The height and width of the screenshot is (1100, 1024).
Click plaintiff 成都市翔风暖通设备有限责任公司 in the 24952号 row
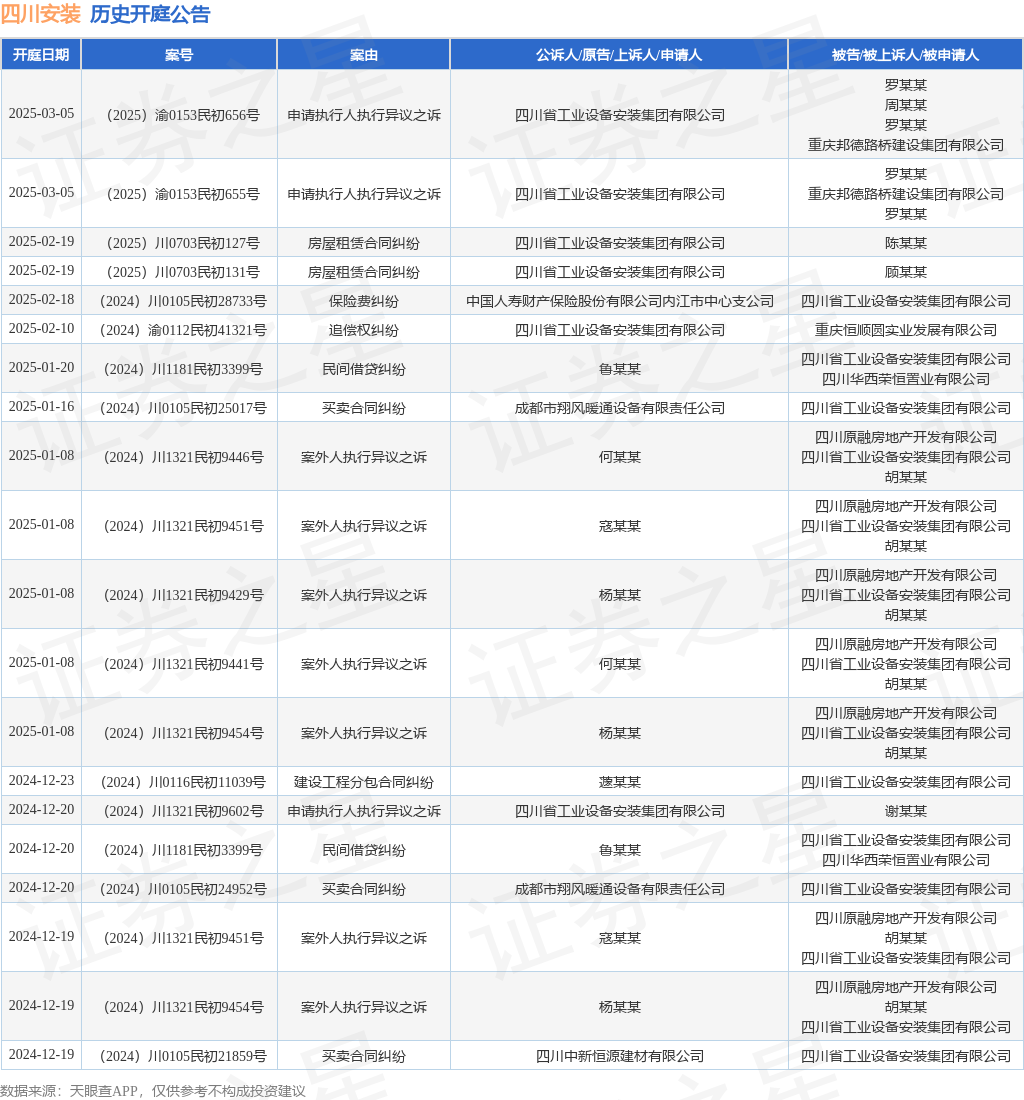coord(619,889)
